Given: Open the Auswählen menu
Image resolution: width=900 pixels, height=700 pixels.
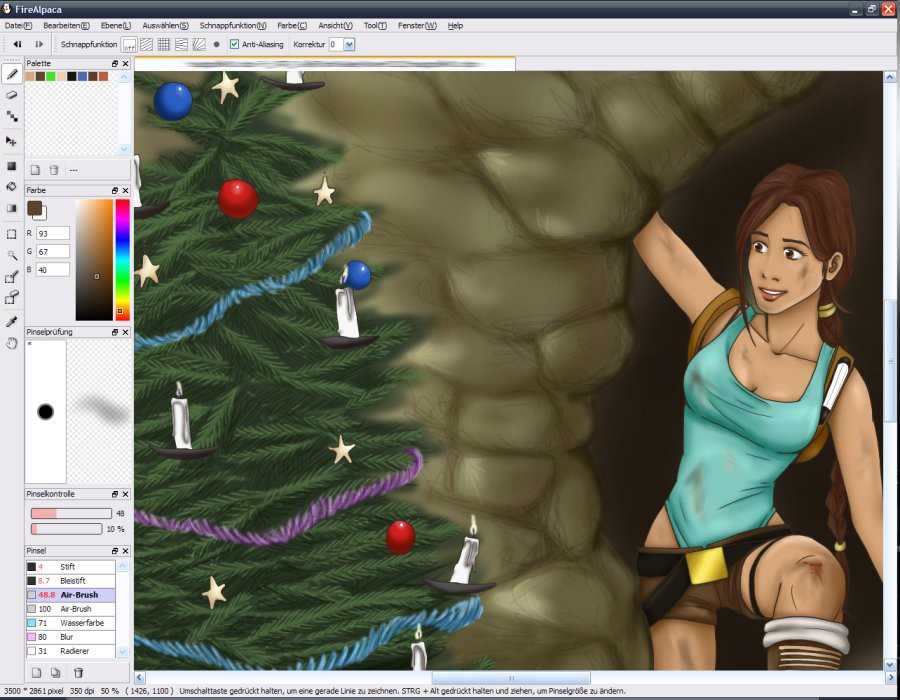Looking at the screenshot, I should coord(165,26).
